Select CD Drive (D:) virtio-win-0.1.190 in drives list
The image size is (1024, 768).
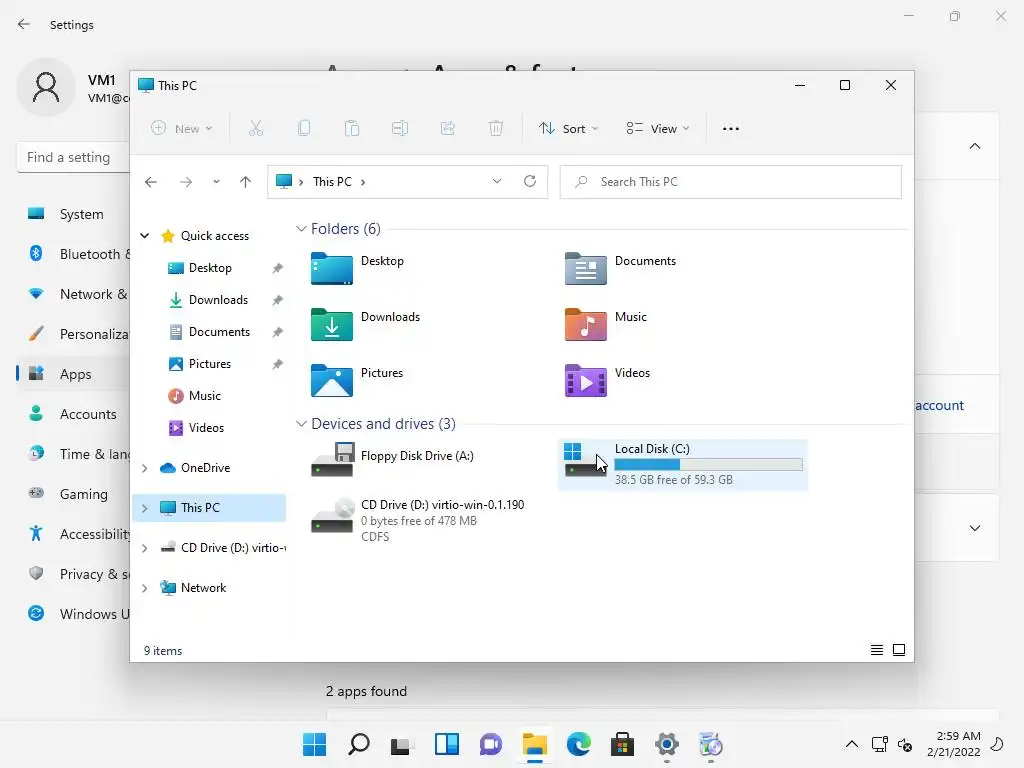point(417,520)
